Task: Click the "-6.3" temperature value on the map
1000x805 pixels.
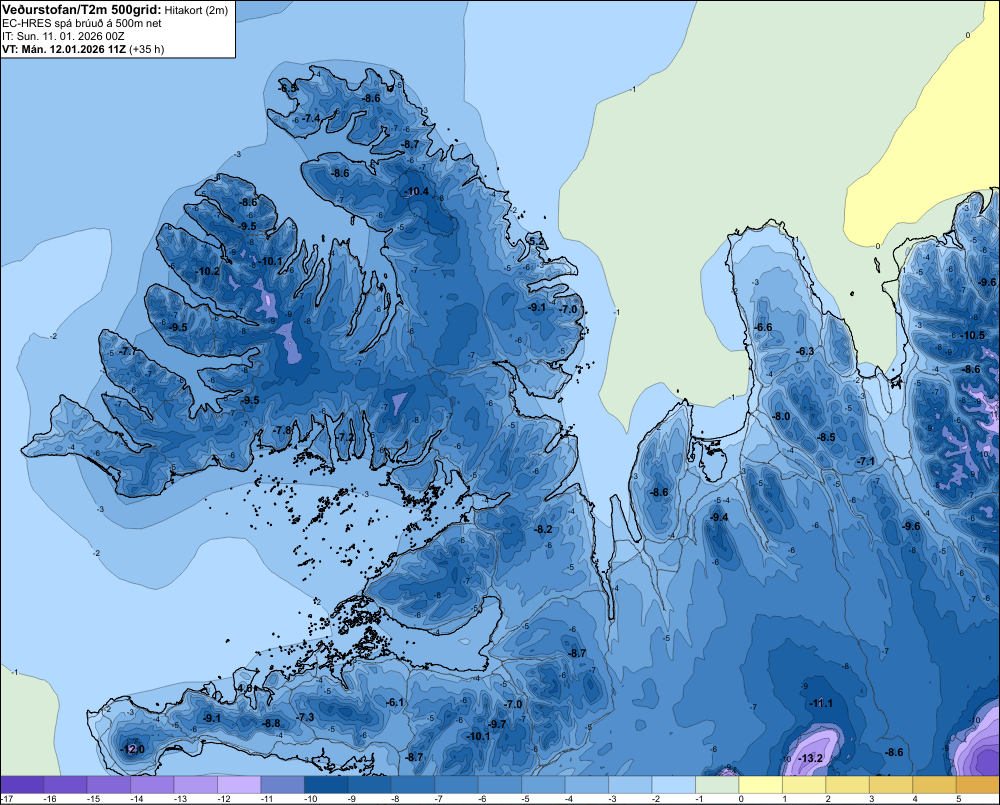Action: tap(805, 351)
